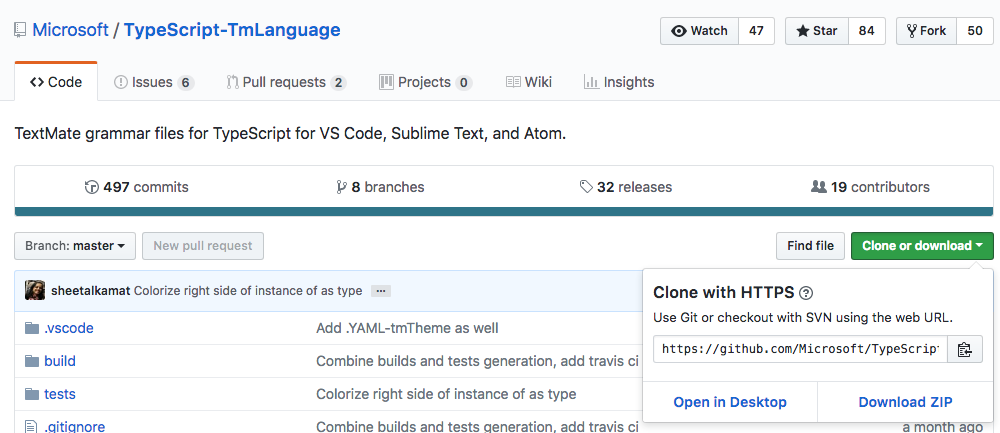Toggle the Clone or download dropdown

pyautogui.click(x=922, y=246)
